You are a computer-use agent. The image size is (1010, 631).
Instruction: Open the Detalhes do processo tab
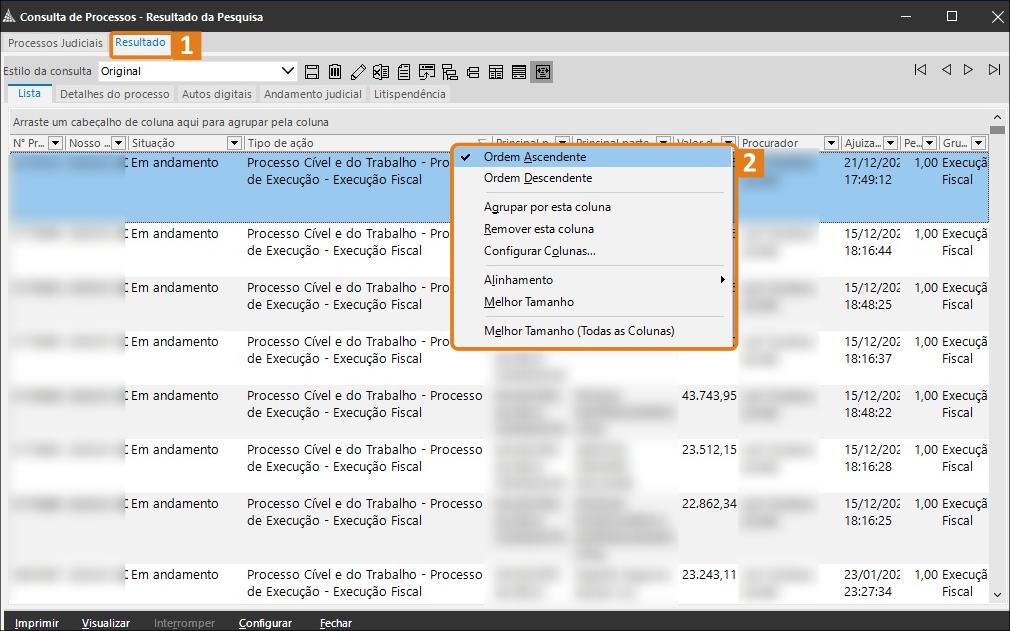click(x=115, y=94)
